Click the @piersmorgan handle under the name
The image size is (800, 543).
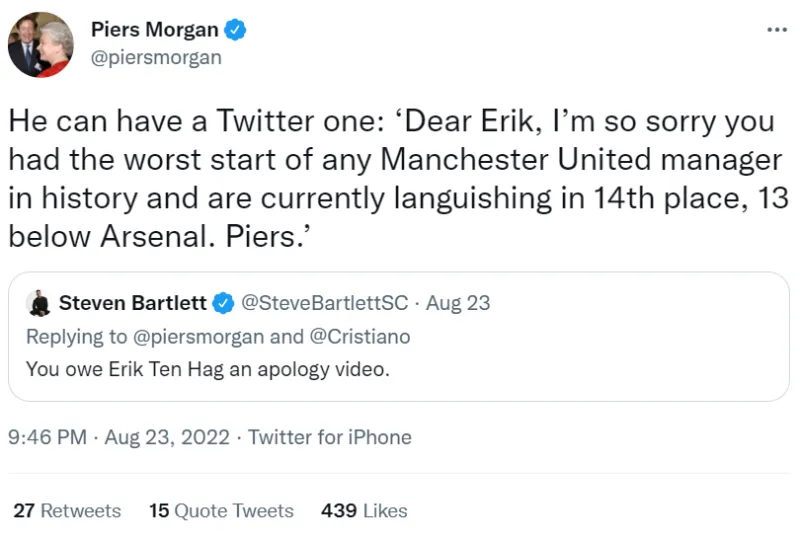[156, 57]
